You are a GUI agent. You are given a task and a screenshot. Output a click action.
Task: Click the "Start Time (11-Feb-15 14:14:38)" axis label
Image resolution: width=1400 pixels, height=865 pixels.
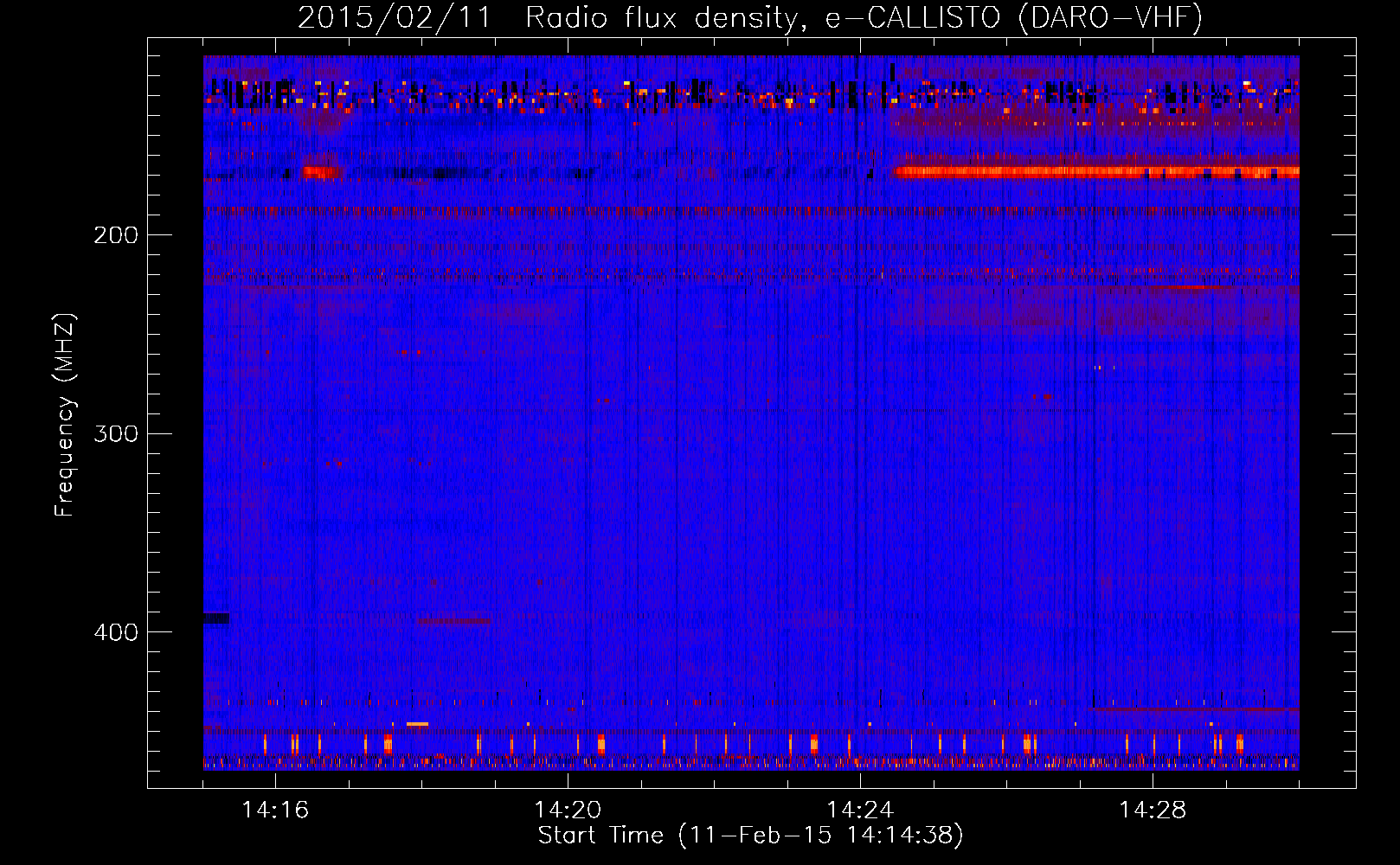(751, 836)
